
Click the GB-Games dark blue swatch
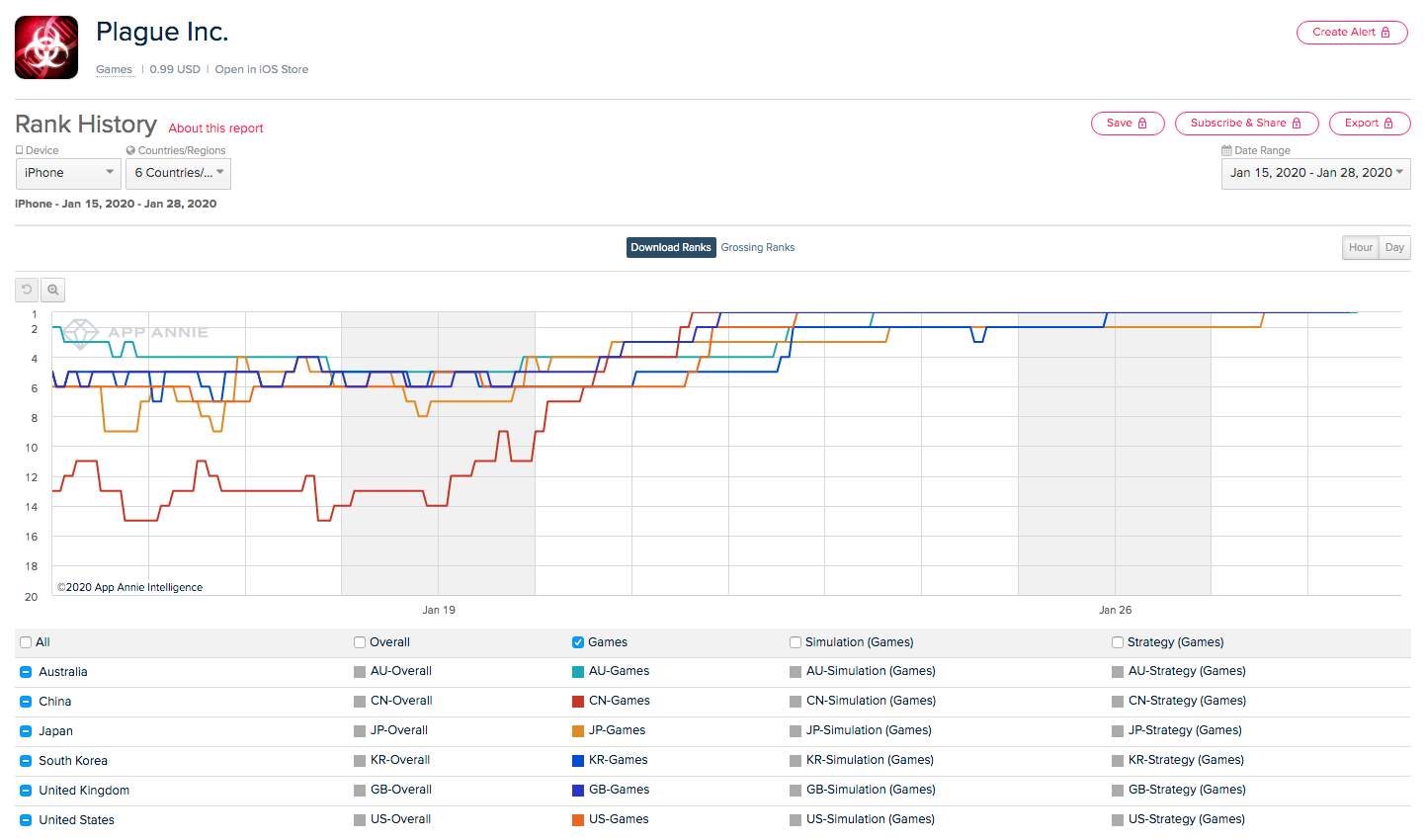point(578,791)
